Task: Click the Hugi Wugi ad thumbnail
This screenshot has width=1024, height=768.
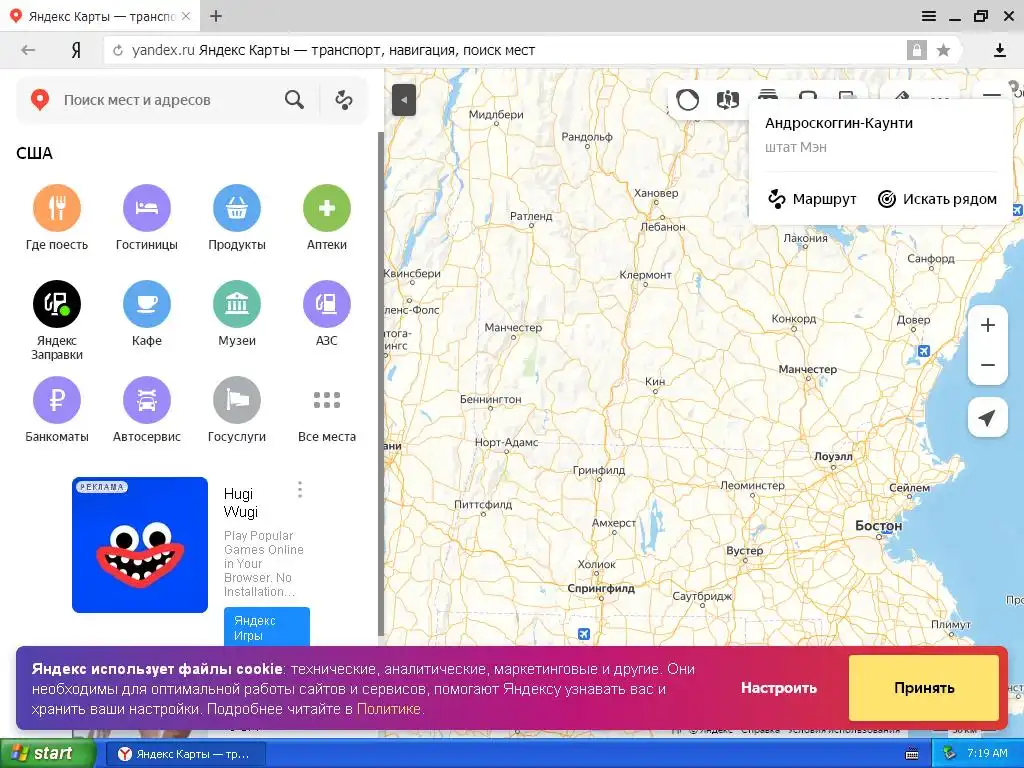Action: pyautogui.click(x=140, y=545)
